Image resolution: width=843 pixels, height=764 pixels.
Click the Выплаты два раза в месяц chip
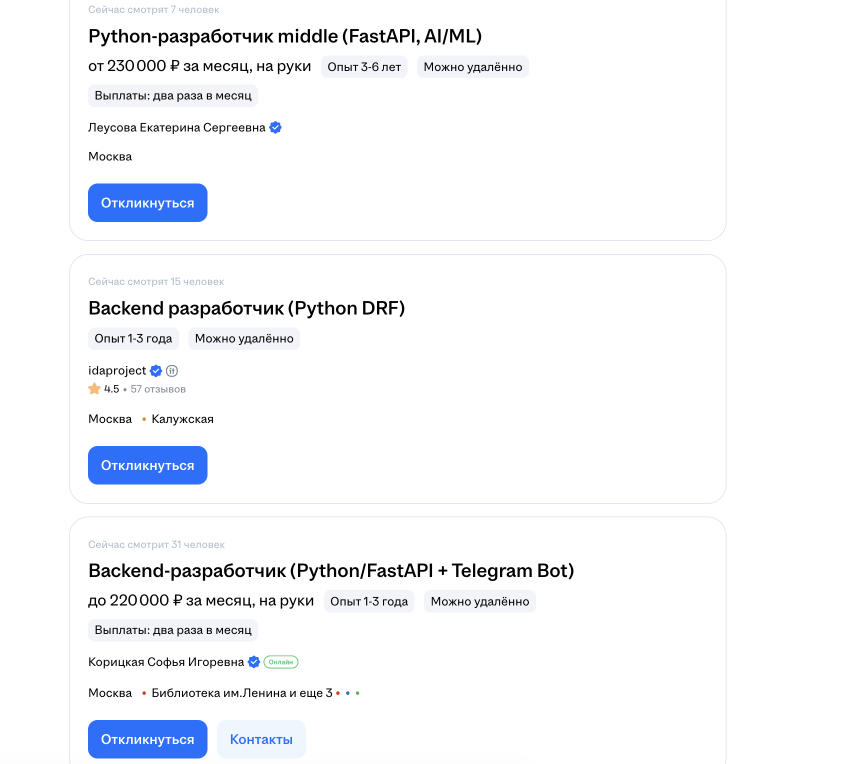coord(172,95)
